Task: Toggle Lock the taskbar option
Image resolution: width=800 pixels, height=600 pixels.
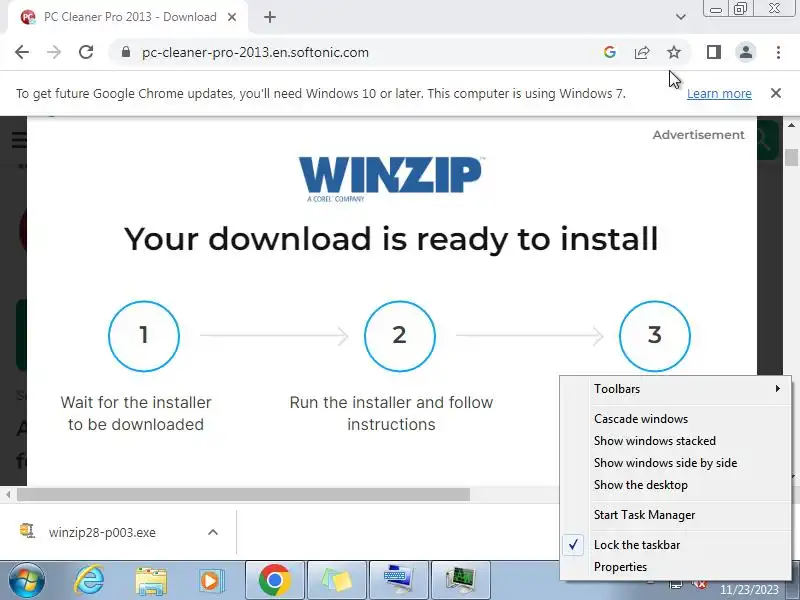Action: pos(676,545)
